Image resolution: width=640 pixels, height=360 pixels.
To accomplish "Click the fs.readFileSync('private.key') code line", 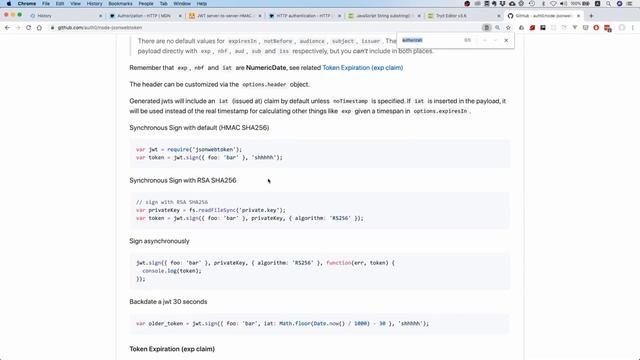I will point(211,210).
